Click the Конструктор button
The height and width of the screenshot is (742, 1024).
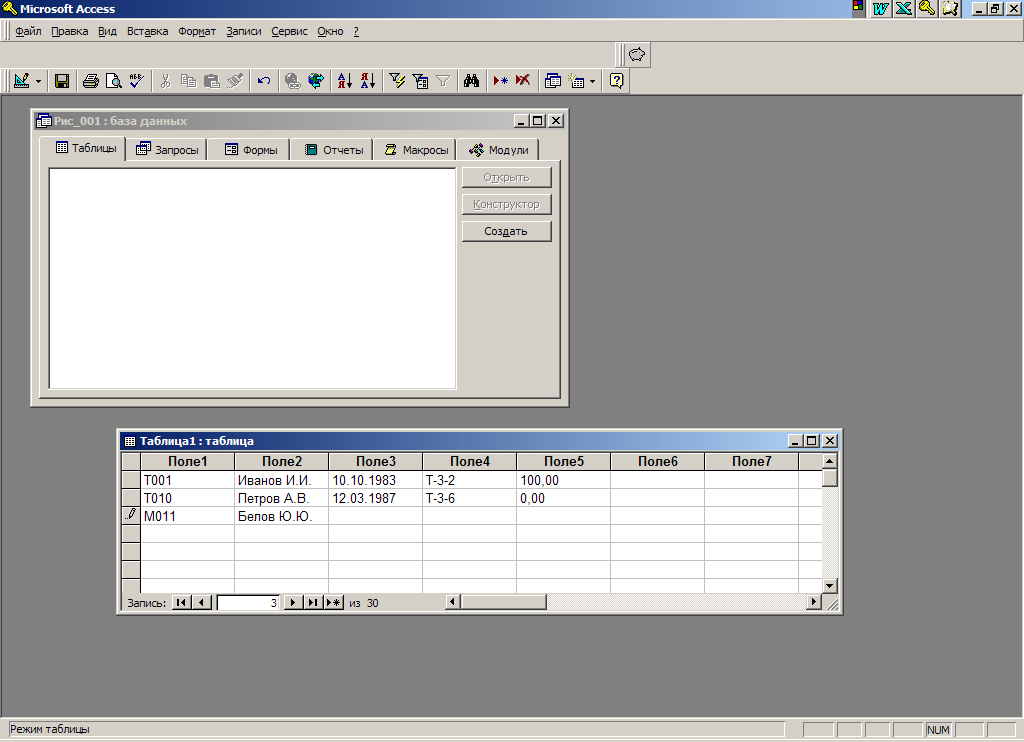(506, 204)
